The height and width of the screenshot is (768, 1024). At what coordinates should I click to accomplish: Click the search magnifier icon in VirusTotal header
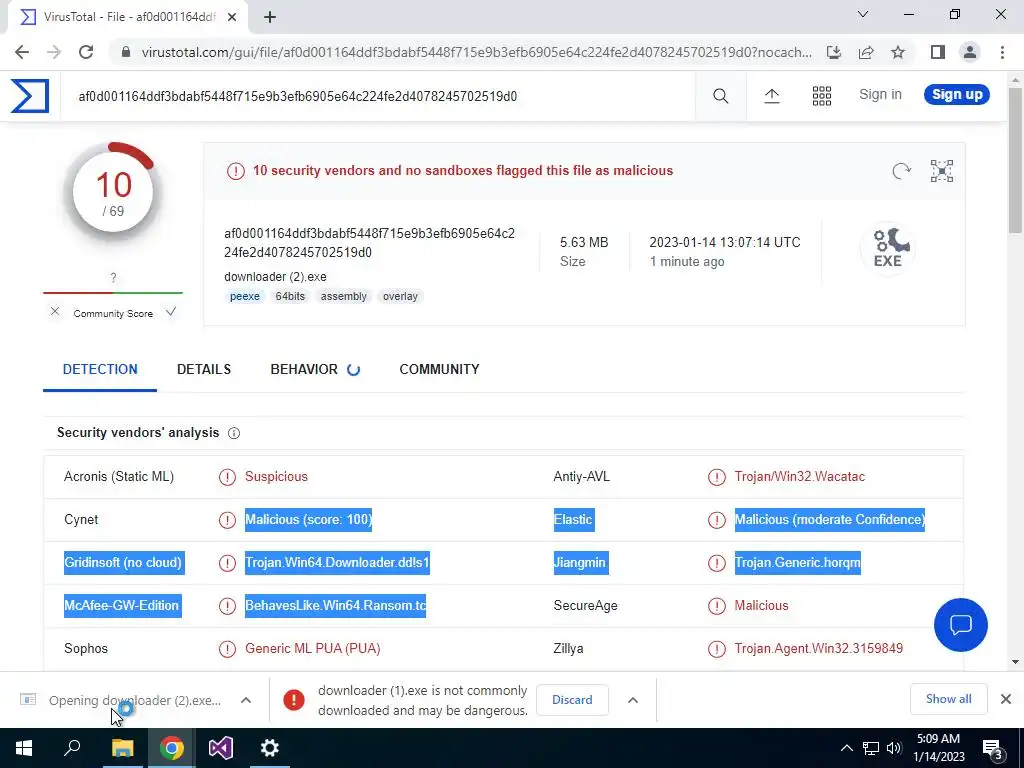click(720, 96)
